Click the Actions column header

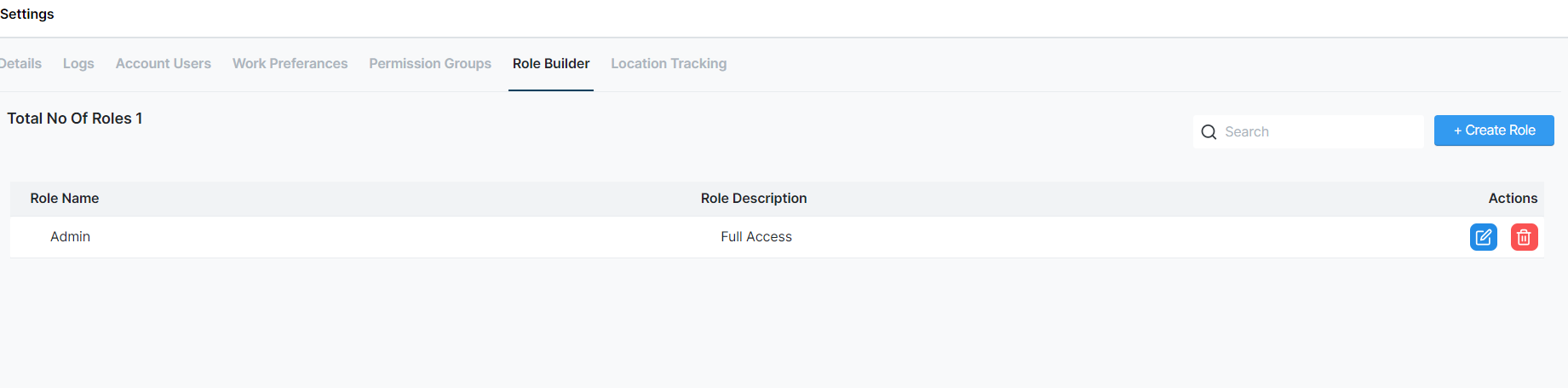point(1513,199)
